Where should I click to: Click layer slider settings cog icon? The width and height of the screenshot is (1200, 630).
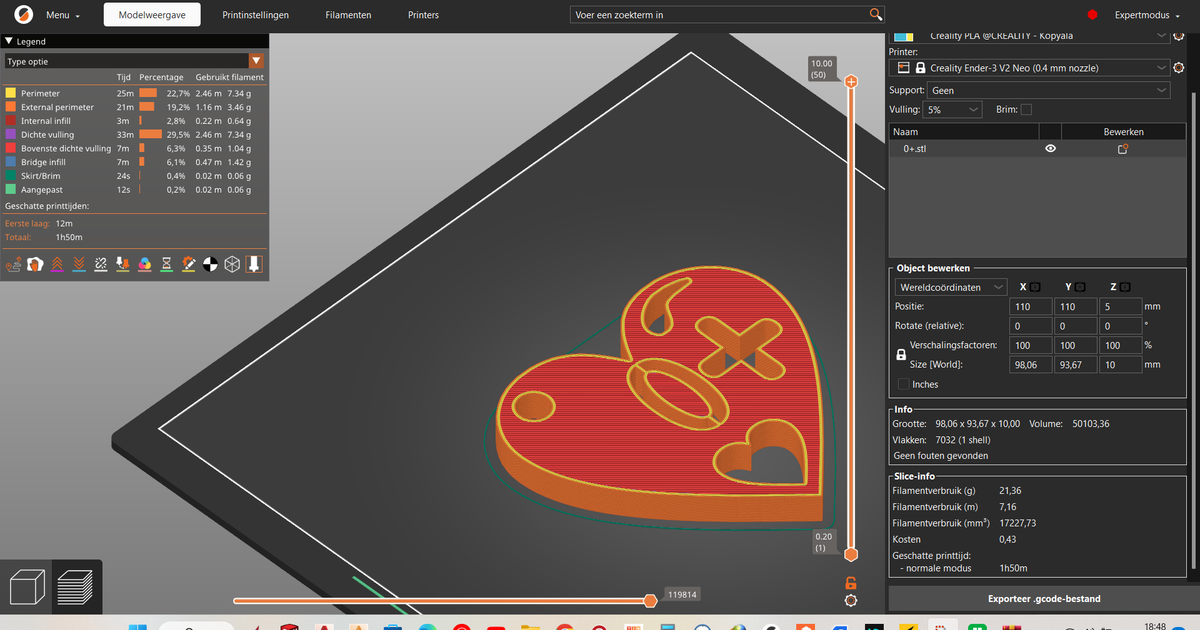[850, 600]
